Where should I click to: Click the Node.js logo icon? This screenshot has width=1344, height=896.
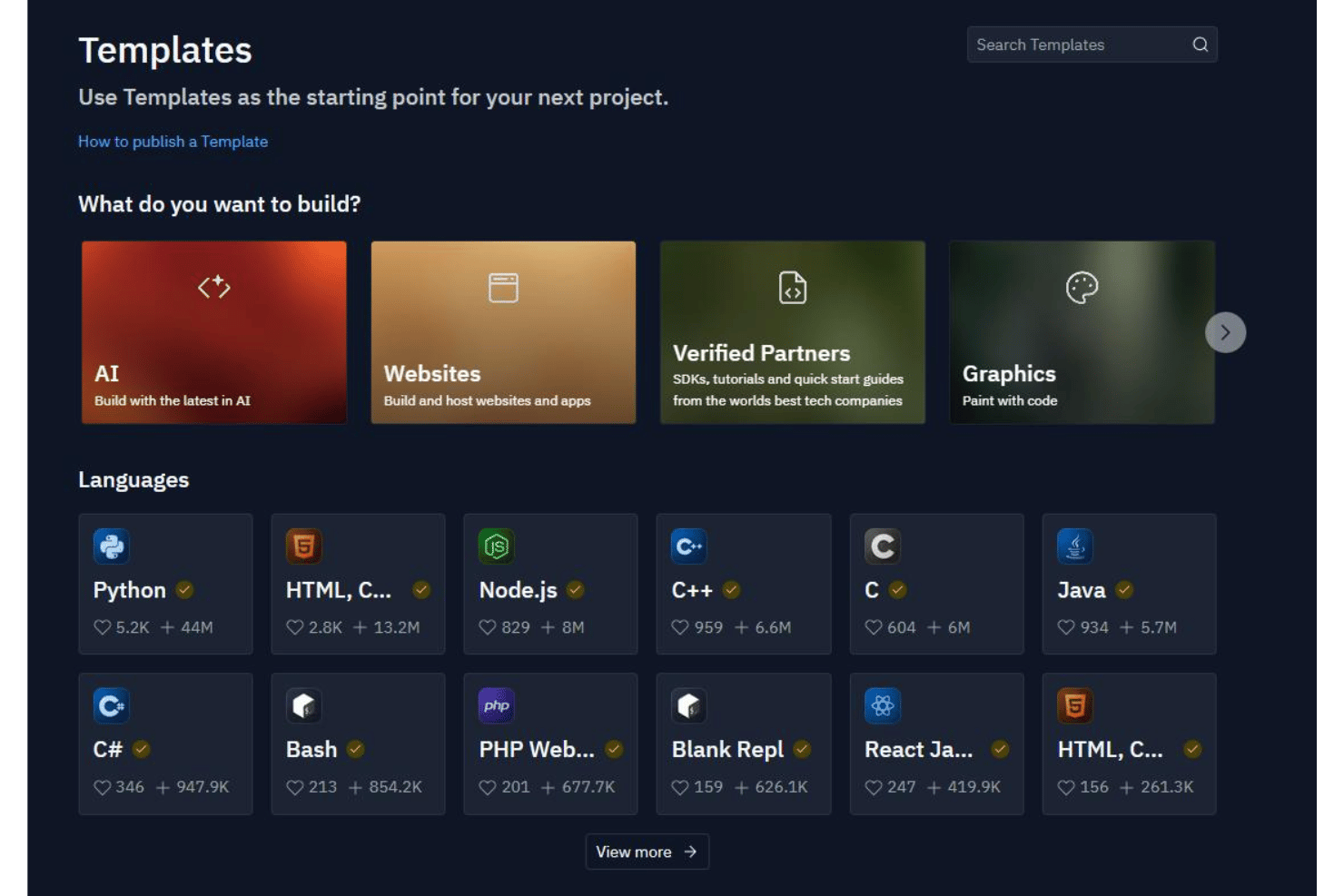497,546
